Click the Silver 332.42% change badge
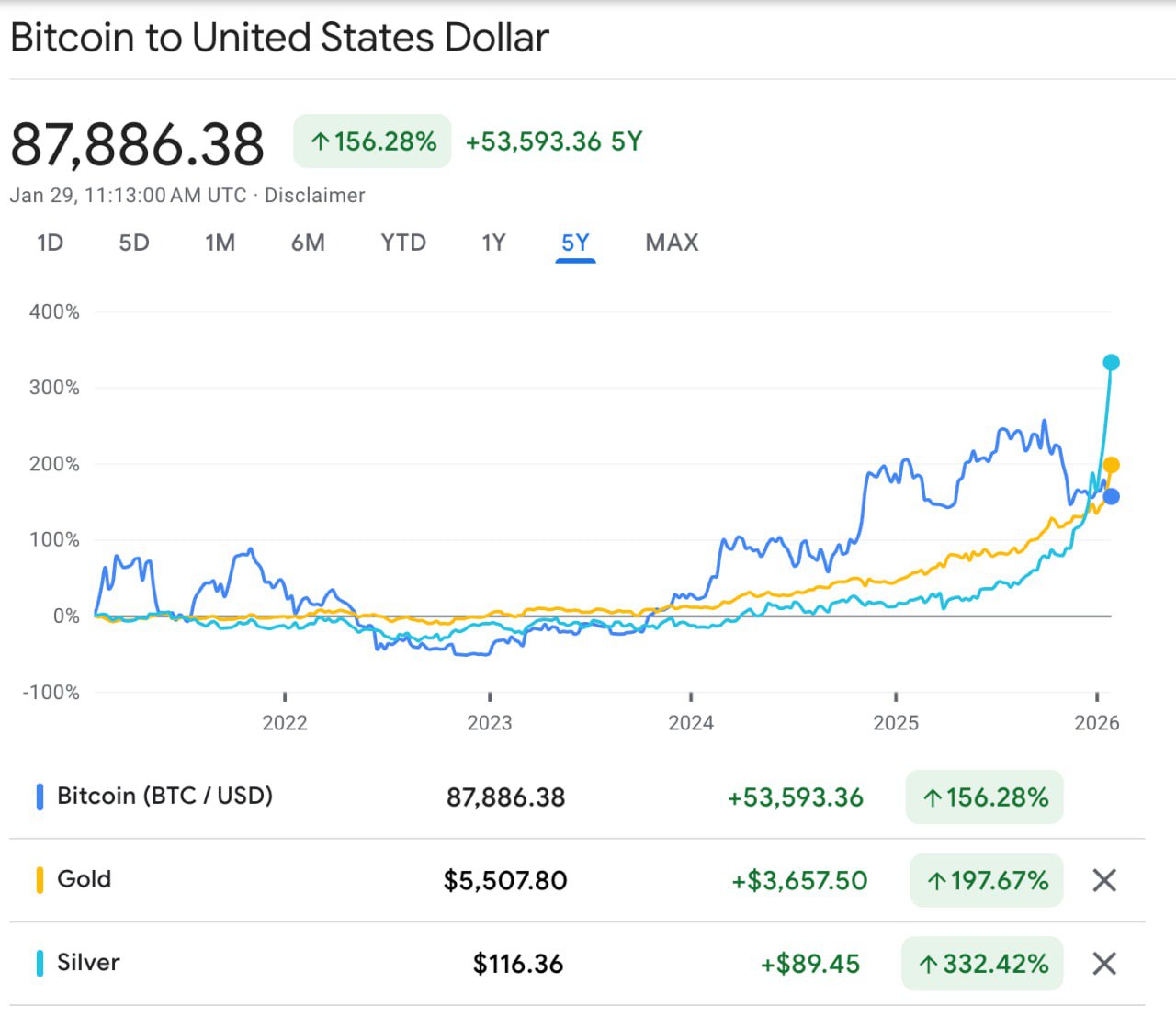The width and height of the screenshot is (1176, 1017). pos(982,964)
